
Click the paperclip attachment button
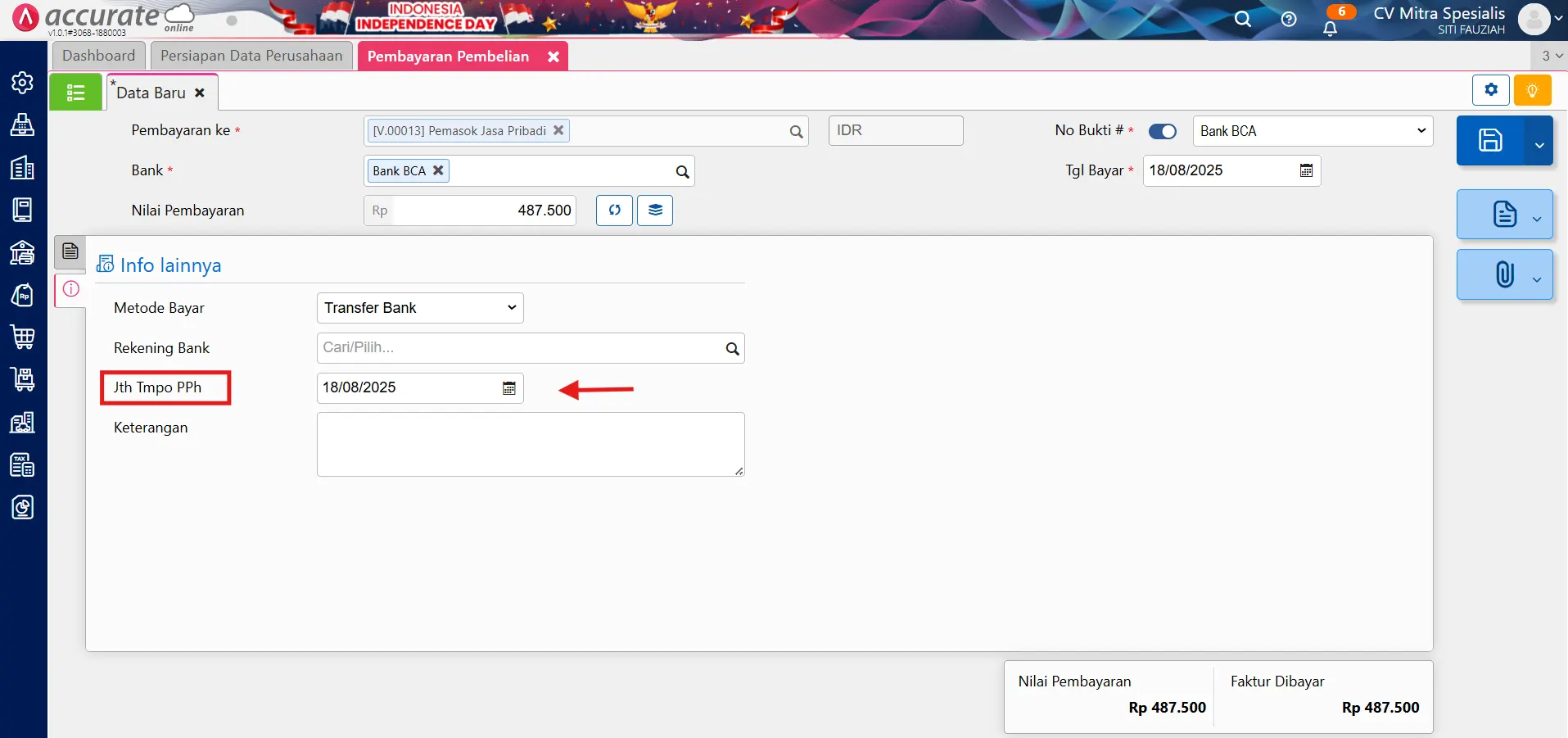(x=1504, y=274)
